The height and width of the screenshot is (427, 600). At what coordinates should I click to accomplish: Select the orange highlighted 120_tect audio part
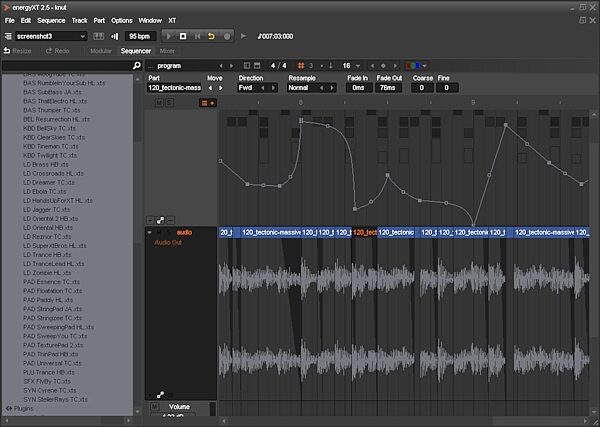[x=365, y=232]
